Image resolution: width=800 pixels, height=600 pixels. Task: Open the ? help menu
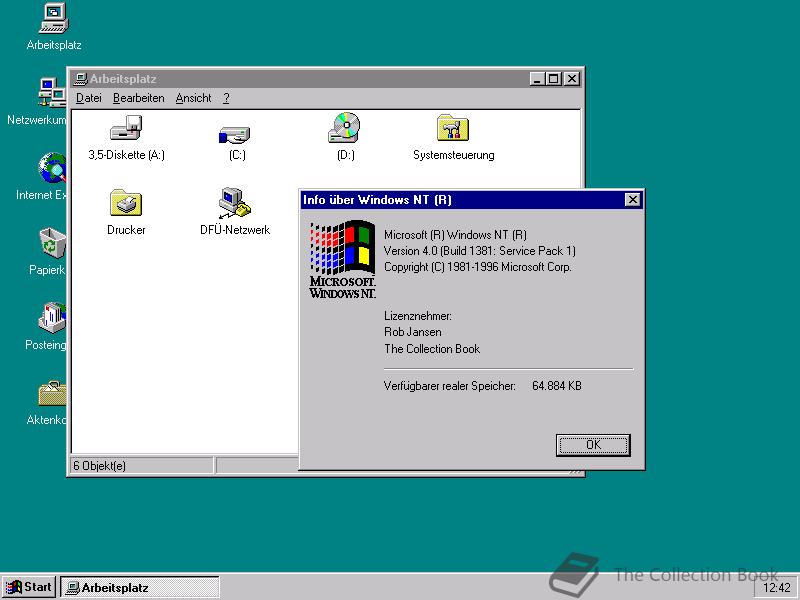coord(226,98)
